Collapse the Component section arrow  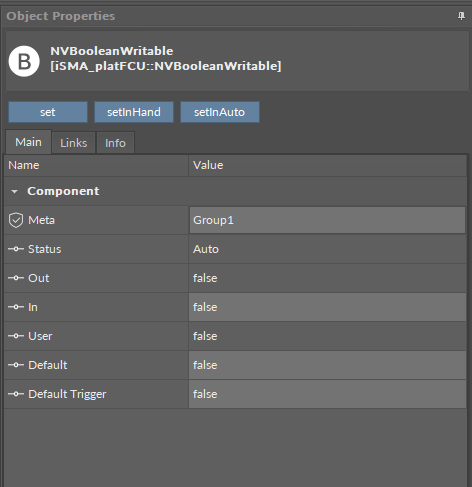14,191
